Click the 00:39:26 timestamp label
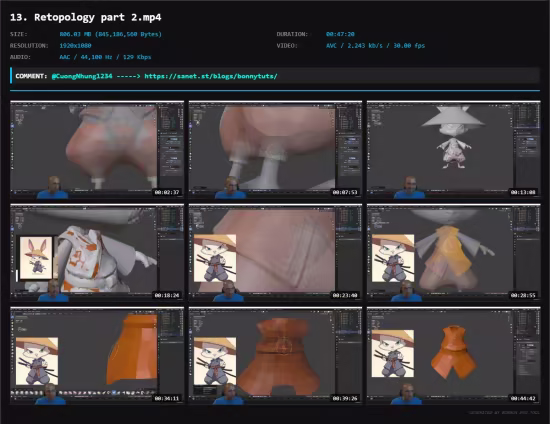This screenshot has width=550, height=424. pyautogui.click(x=345, y=398)
